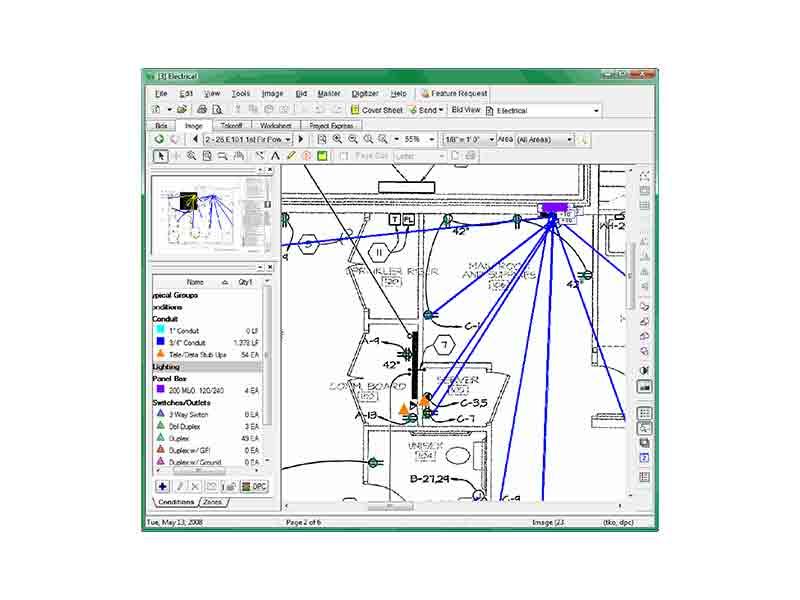Select the arrow pointer tool
Image resolution: width=800 pixels, height=600 pixels.
click(x=161, y=156)
